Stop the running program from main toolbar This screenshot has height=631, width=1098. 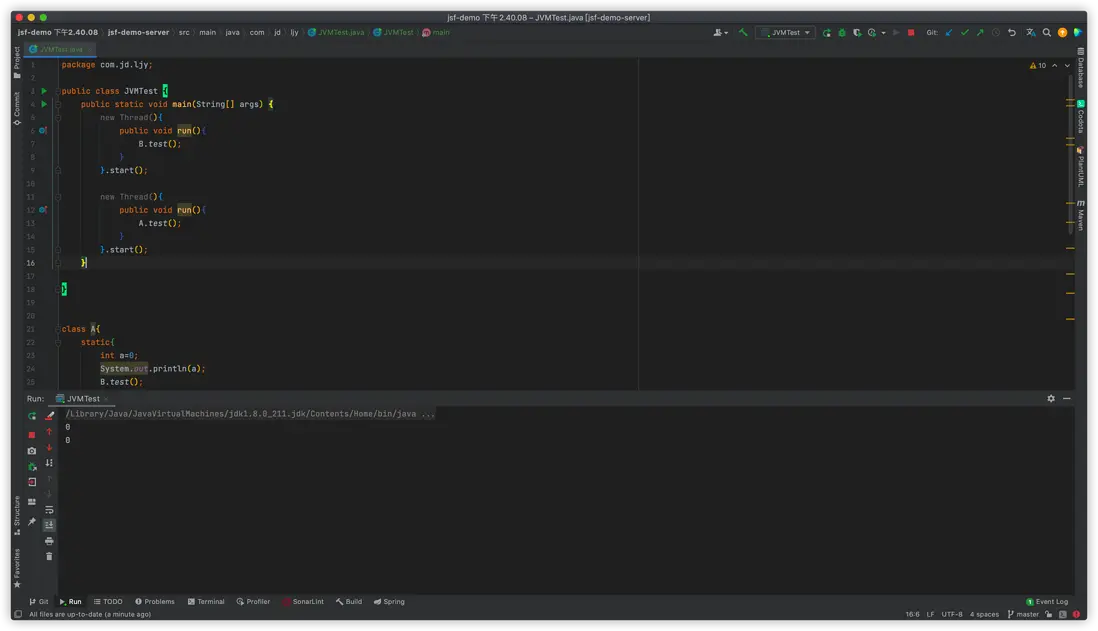pyautogui.click(x=911, y=32)
